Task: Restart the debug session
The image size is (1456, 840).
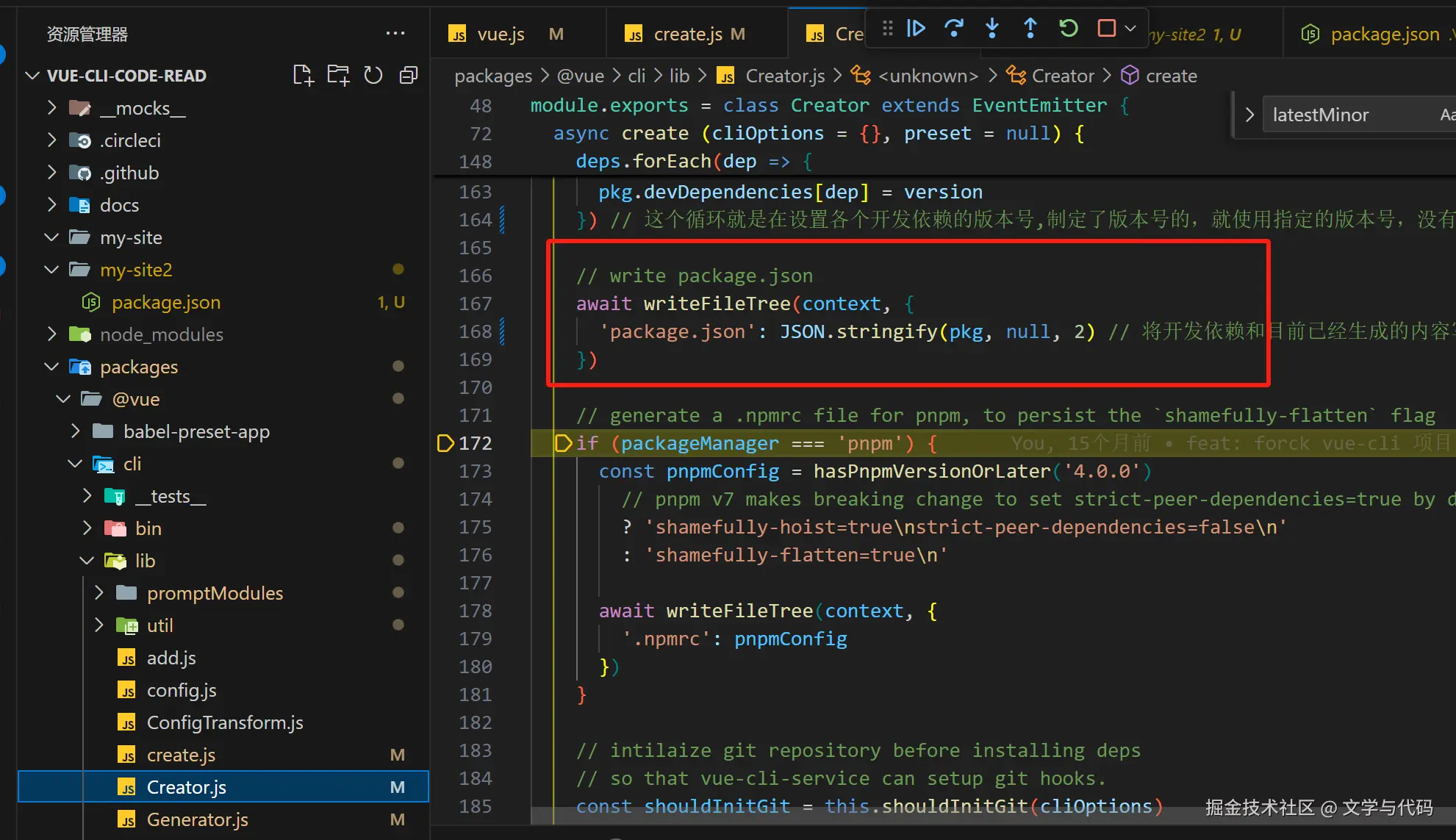Action: point(1069,29)
